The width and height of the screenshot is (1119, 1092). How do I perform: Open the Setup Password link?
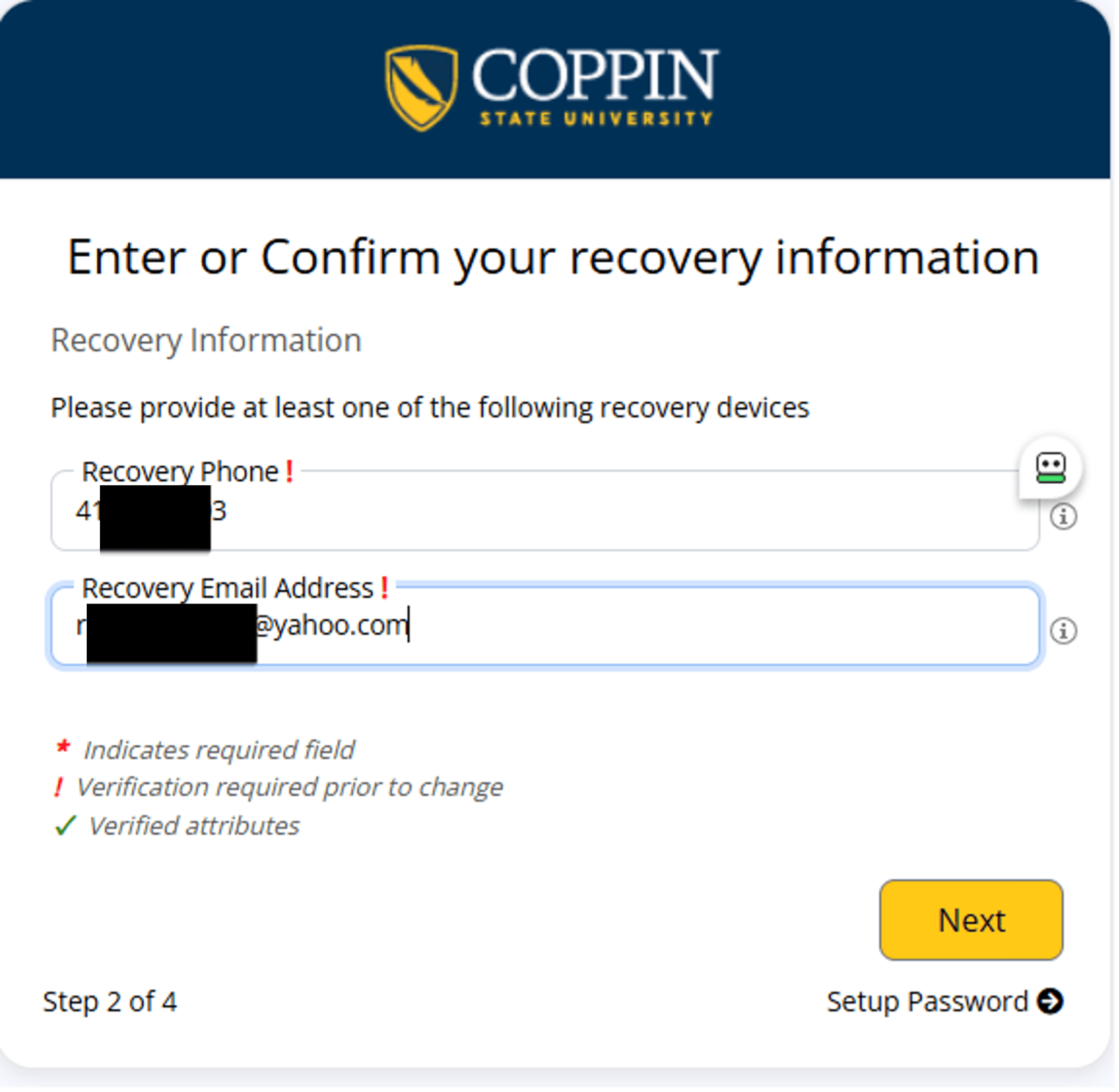click(x=926, y=1001)
